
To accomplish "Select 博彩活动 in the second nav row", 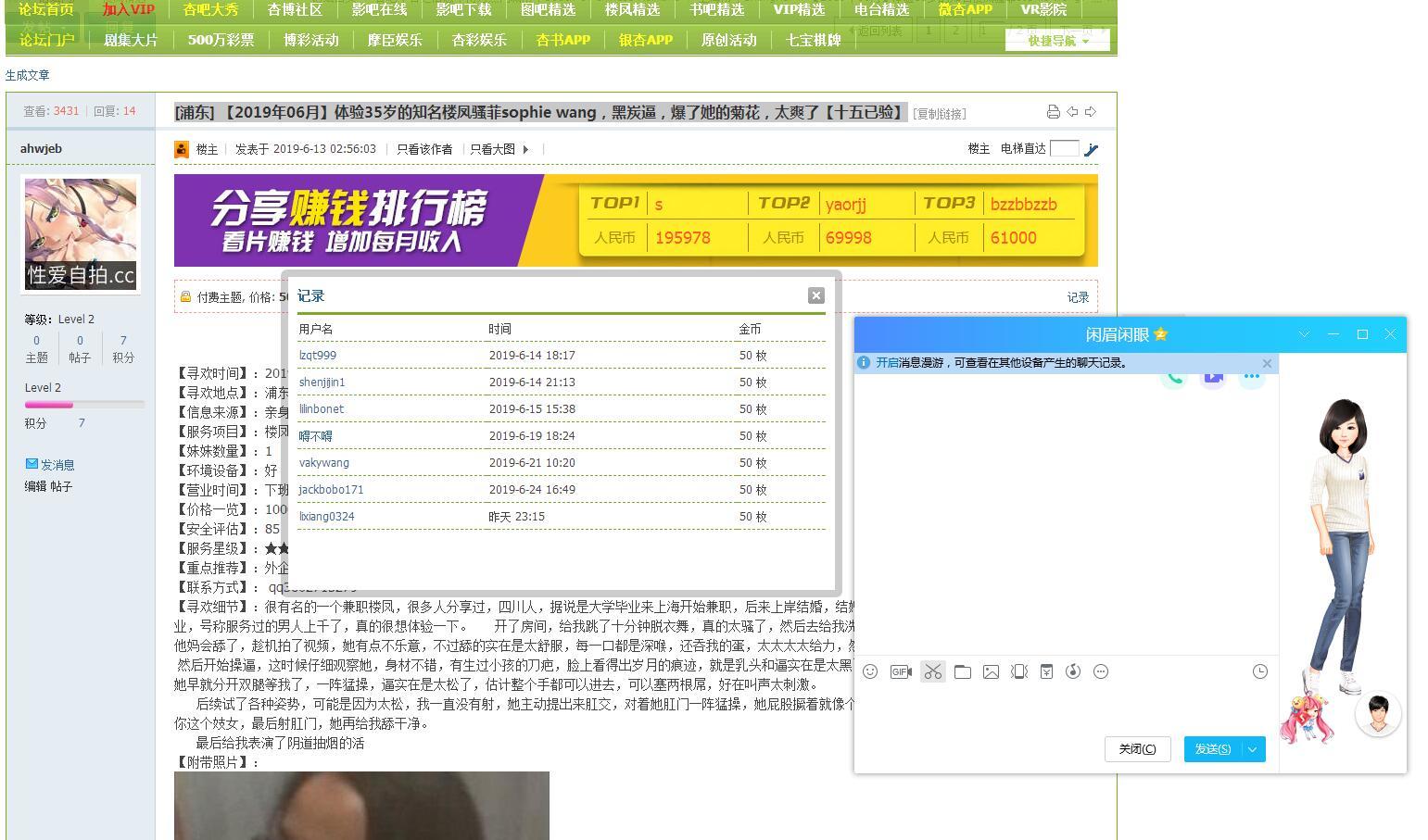I will click(x=310, y=40).
